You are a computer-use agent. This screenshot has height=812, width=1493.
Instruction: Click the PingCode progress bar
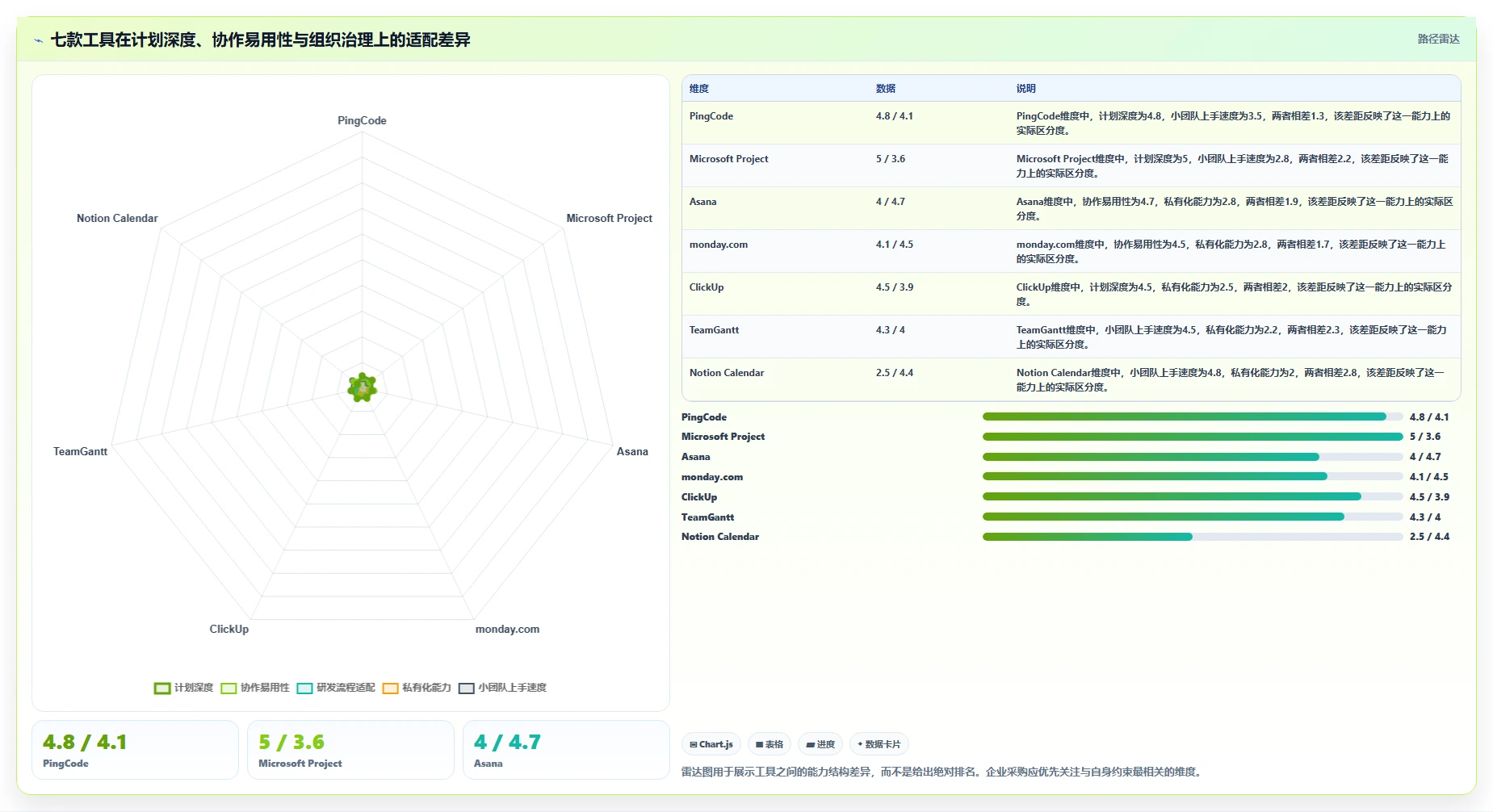coord(1193,417)
